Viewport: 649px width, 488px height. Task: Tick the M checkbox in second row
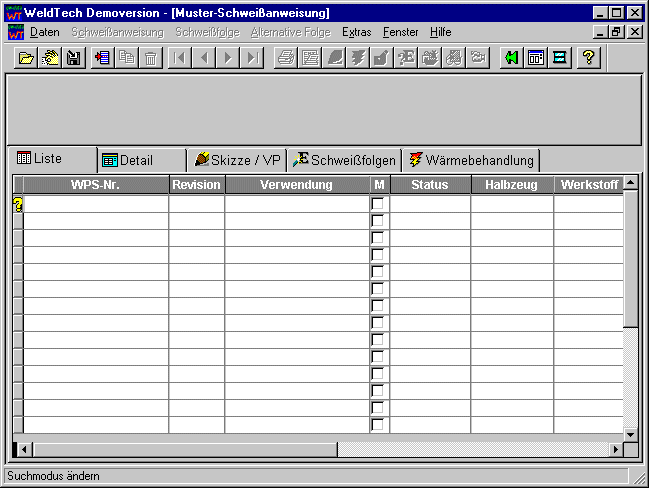click(378, 221)
